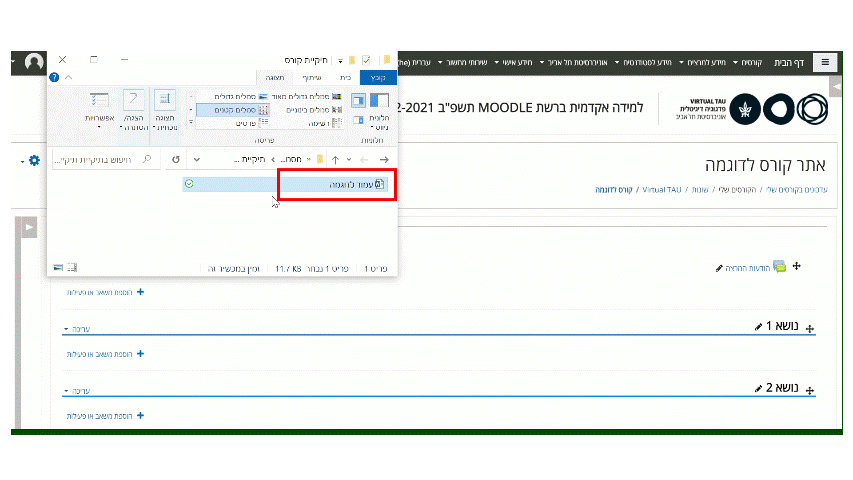This screenshot has height=480, width=853.
Task: Add an activity or resource under נושא 1
Action: [106, 354]
